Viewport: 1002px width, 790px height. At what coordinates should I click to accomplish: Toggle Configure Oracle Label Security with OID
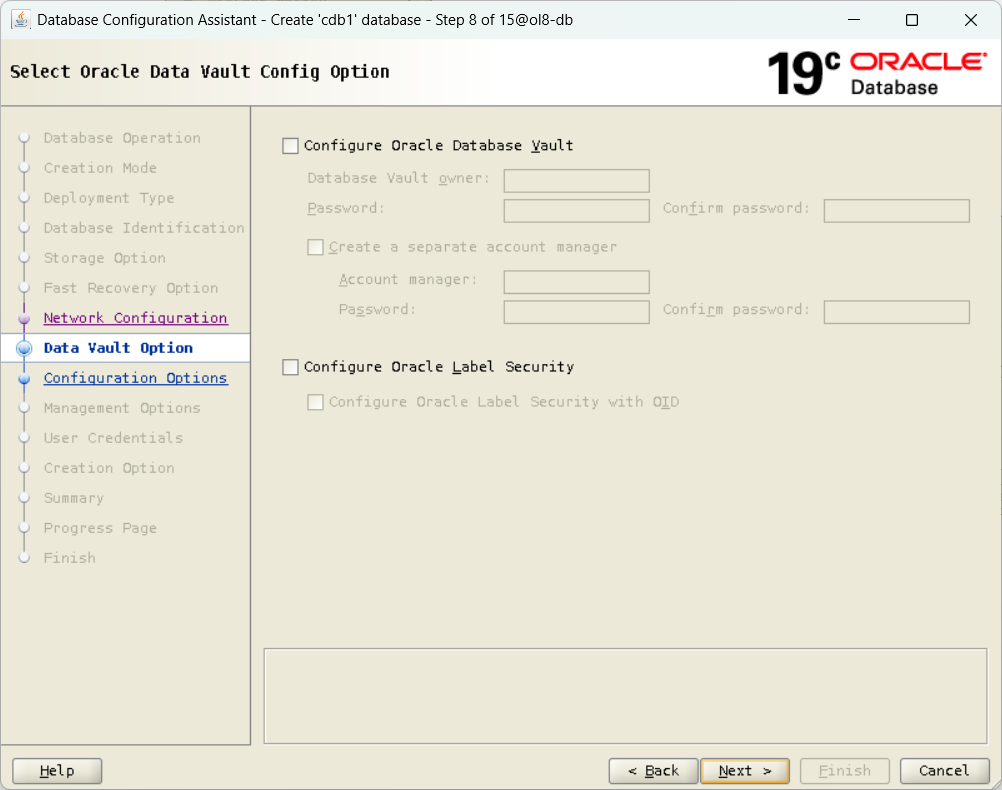pos(315,402)
